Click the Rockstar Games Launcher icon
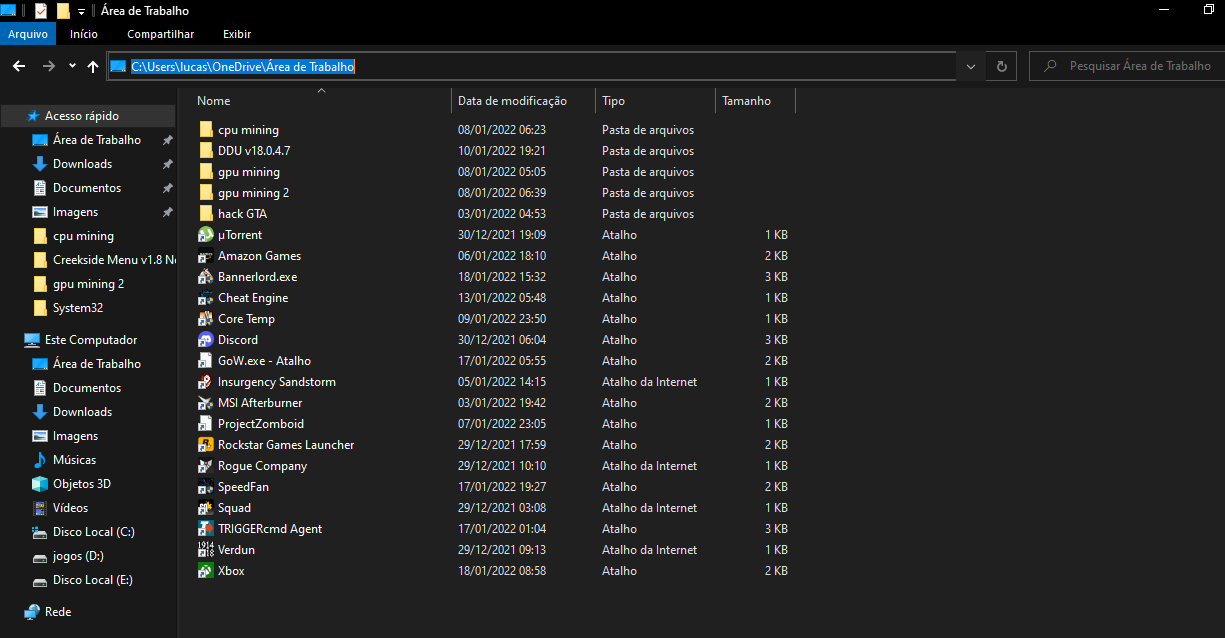 coord(206,445)
